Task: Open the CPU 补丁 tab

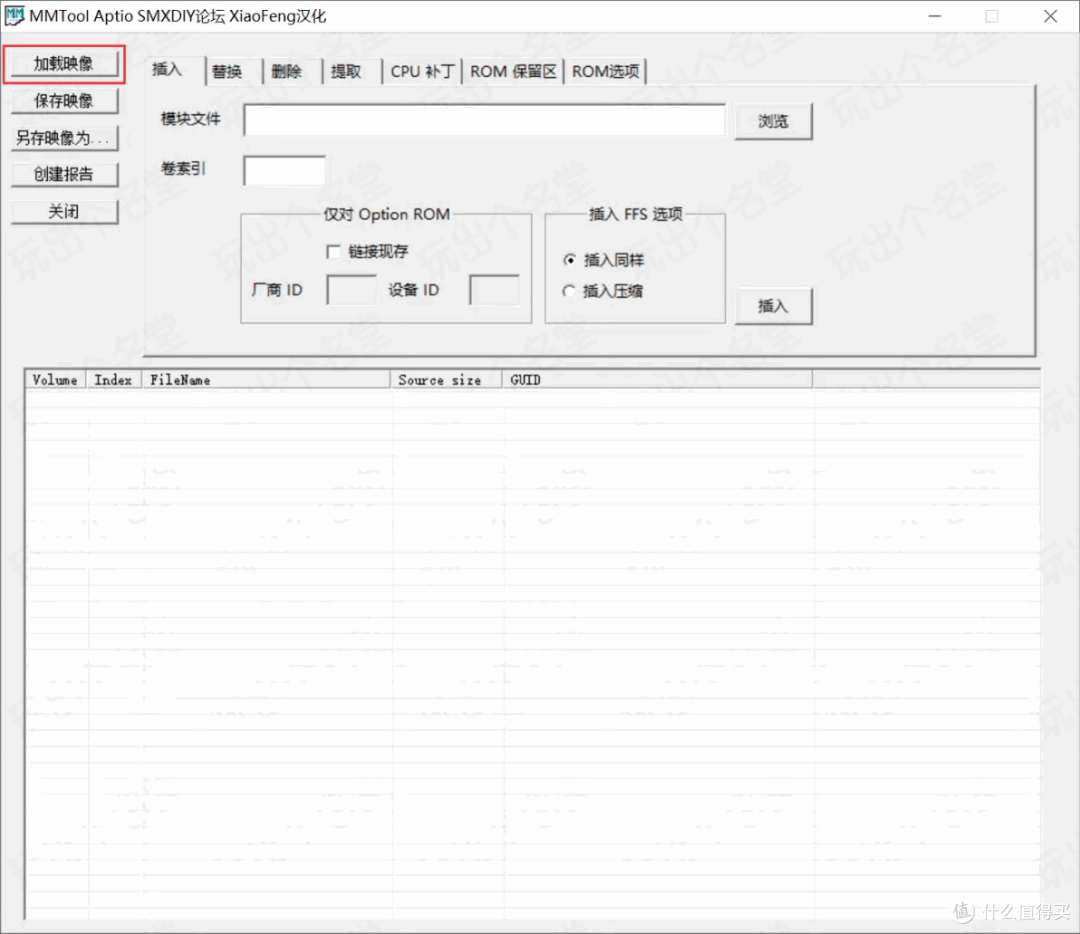Action: point(422,72)
